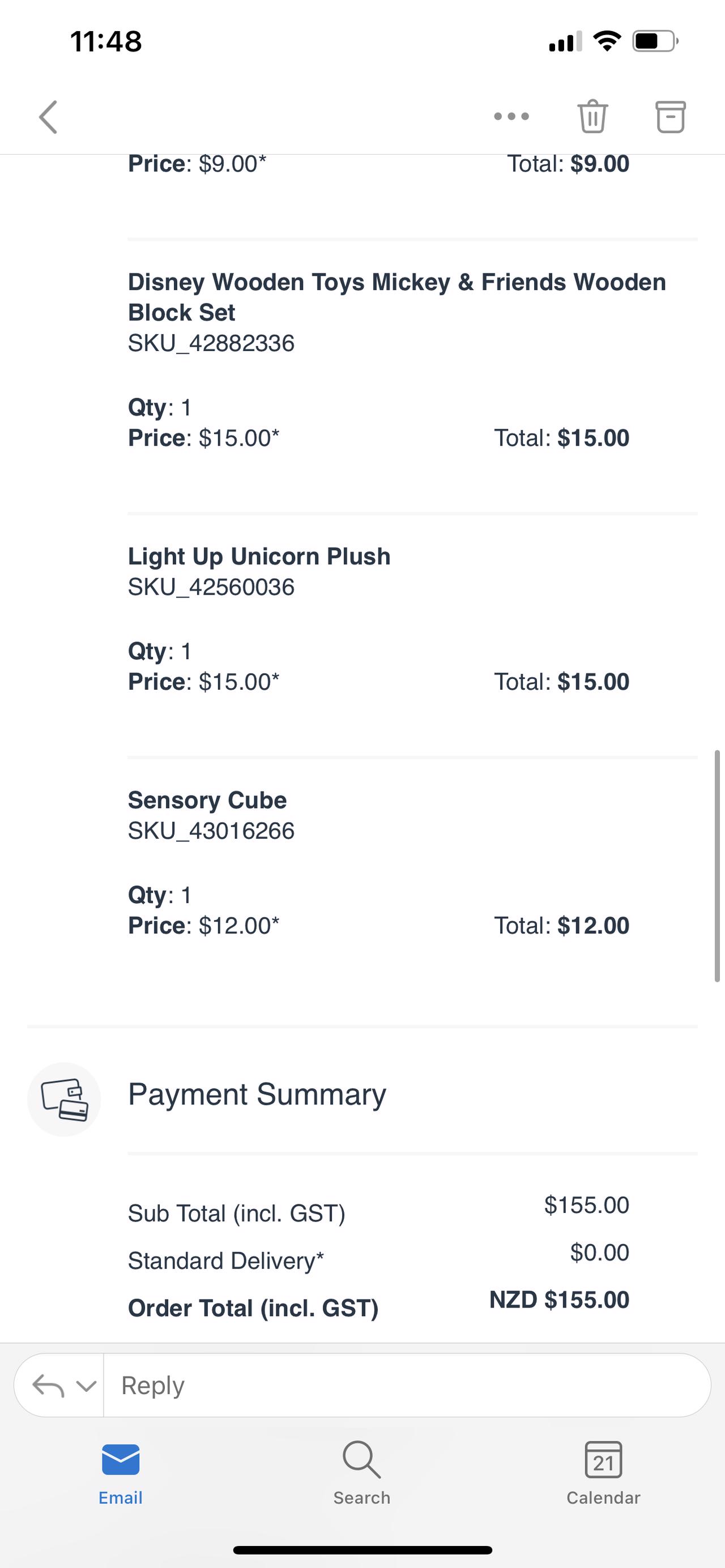Expand reply options chevron
This screenshot has height=1568, width=725.
pos(87,1386)
